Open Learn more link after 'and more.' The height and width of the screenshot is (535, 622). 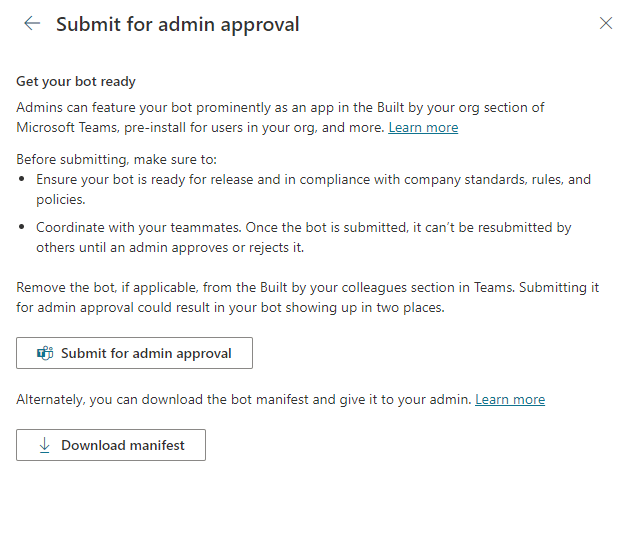423,127
